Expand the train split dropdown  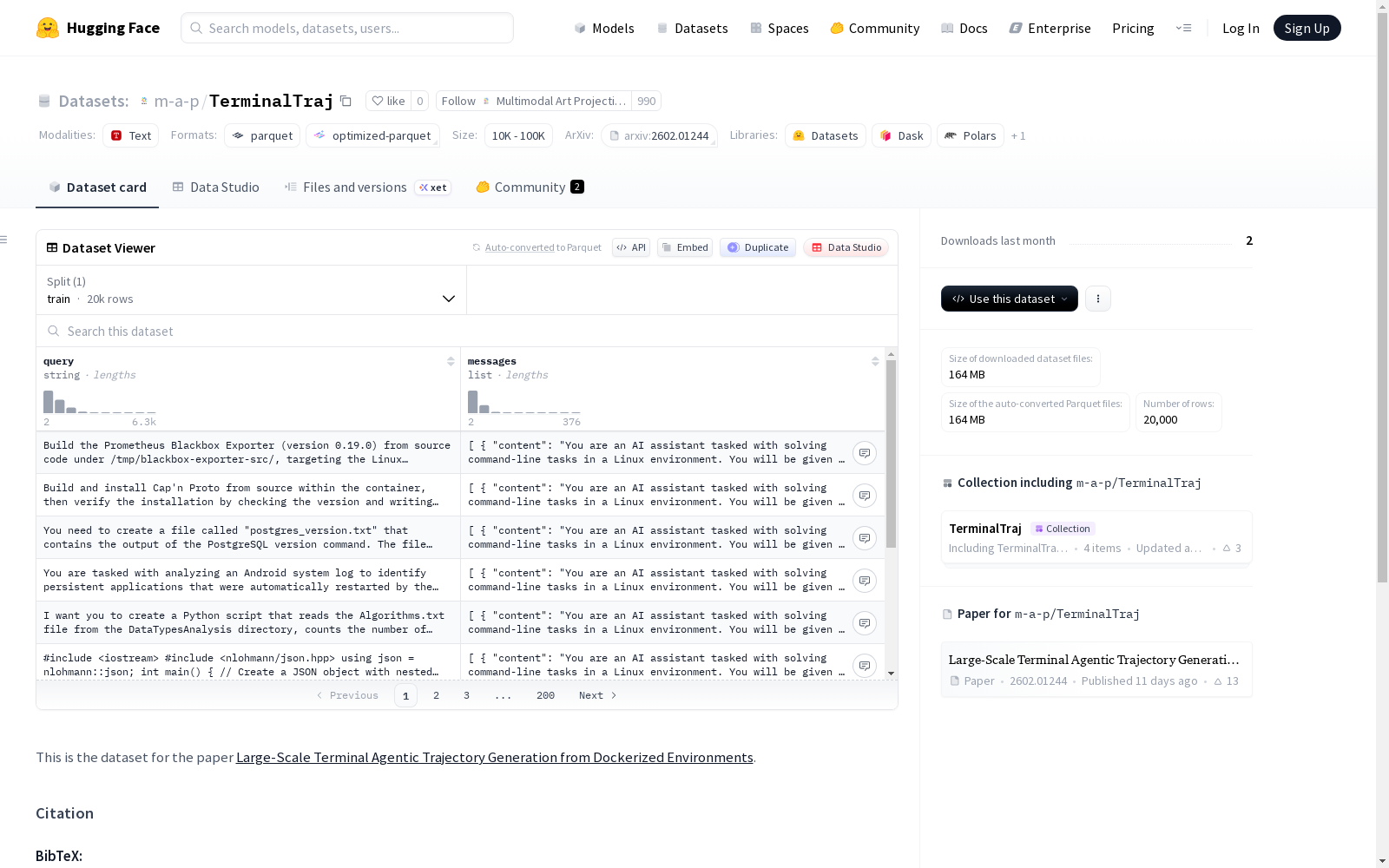pos(252,290)
